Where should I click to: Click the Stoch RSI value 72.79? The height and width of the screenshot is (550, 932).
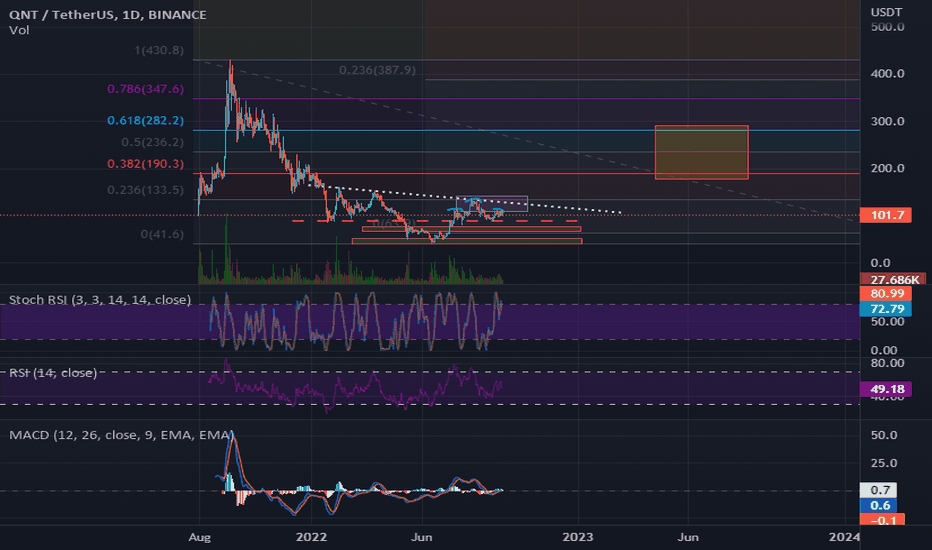tap(886, 309)
